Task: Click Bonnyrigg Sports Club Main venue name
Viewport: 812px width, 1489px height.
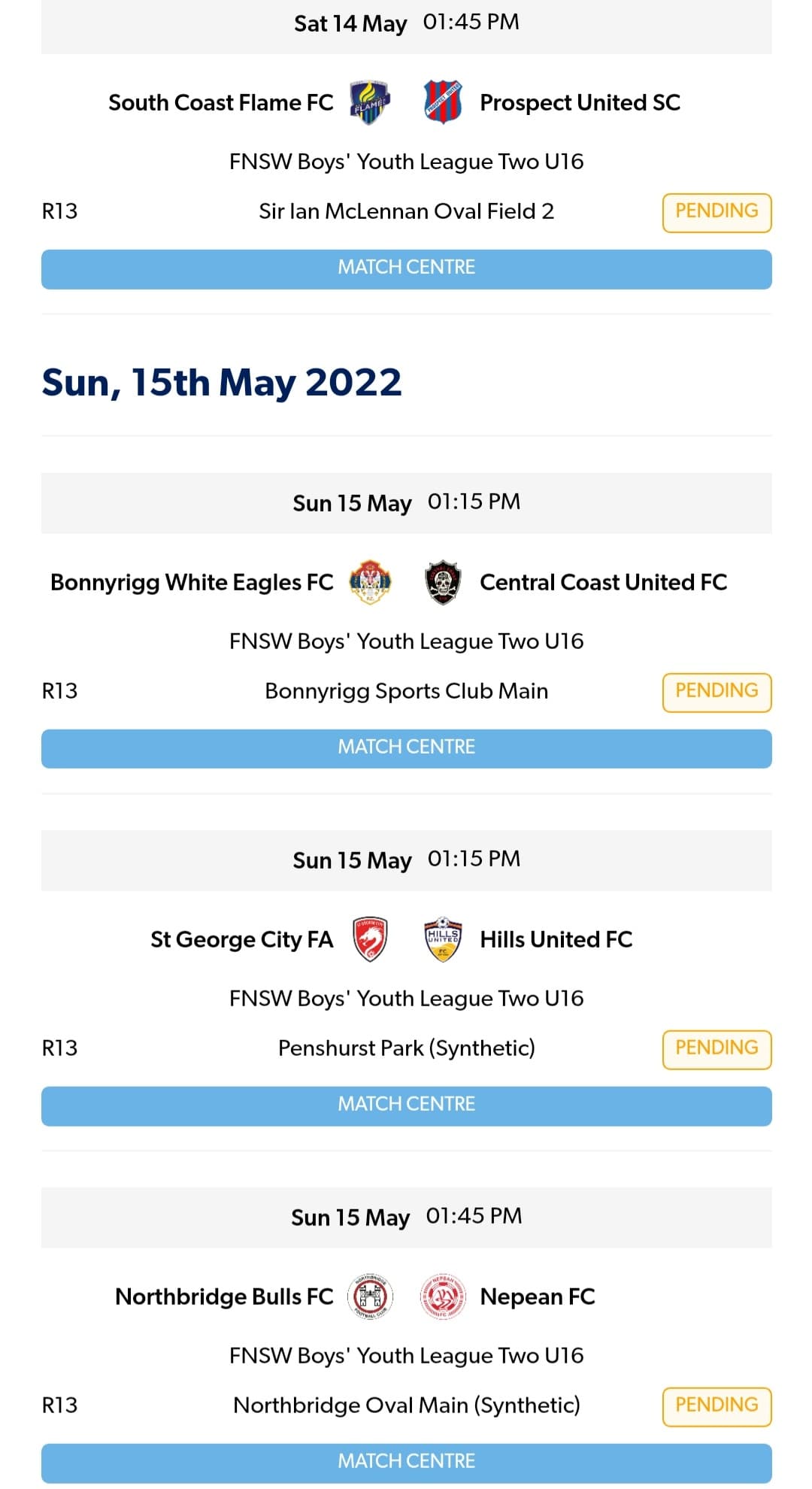Action: [406, 690]
